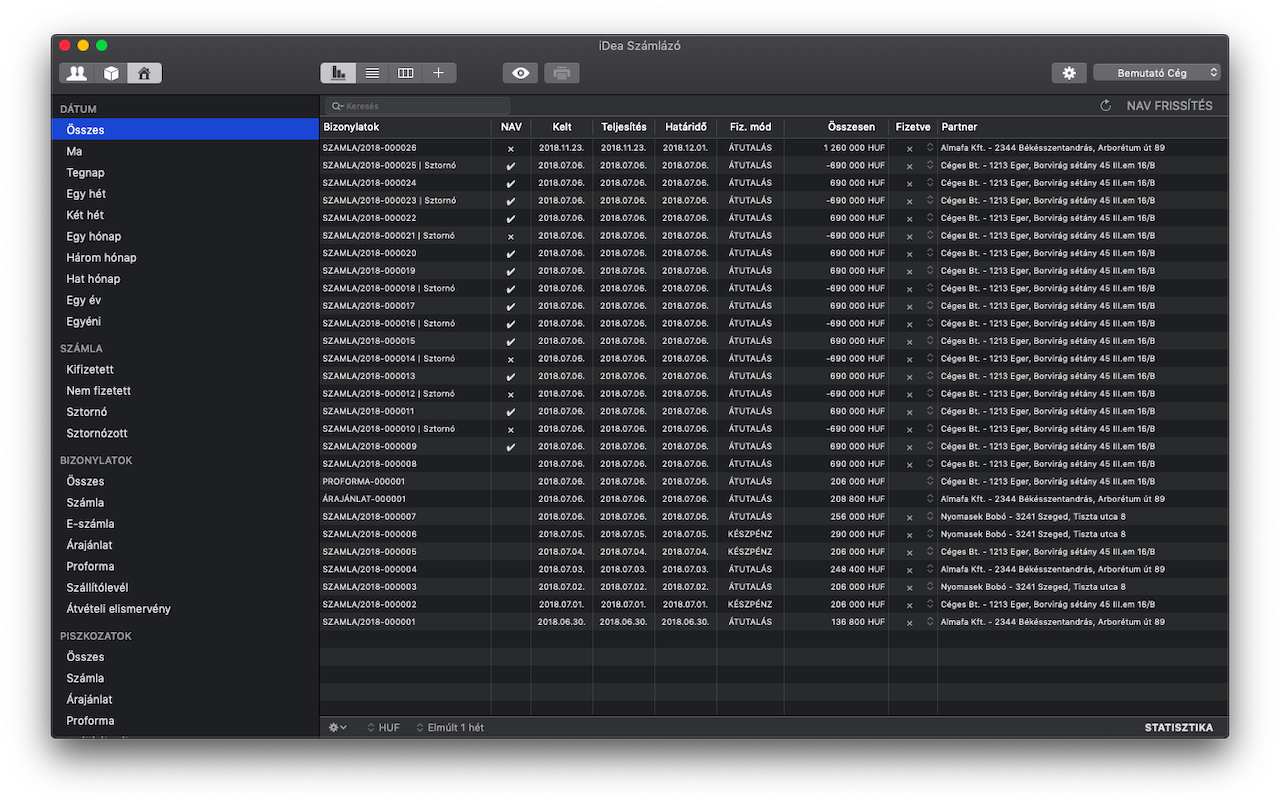Click NAV cross of SZAMLA/2018-000021 Sztornó

(511, 236)
